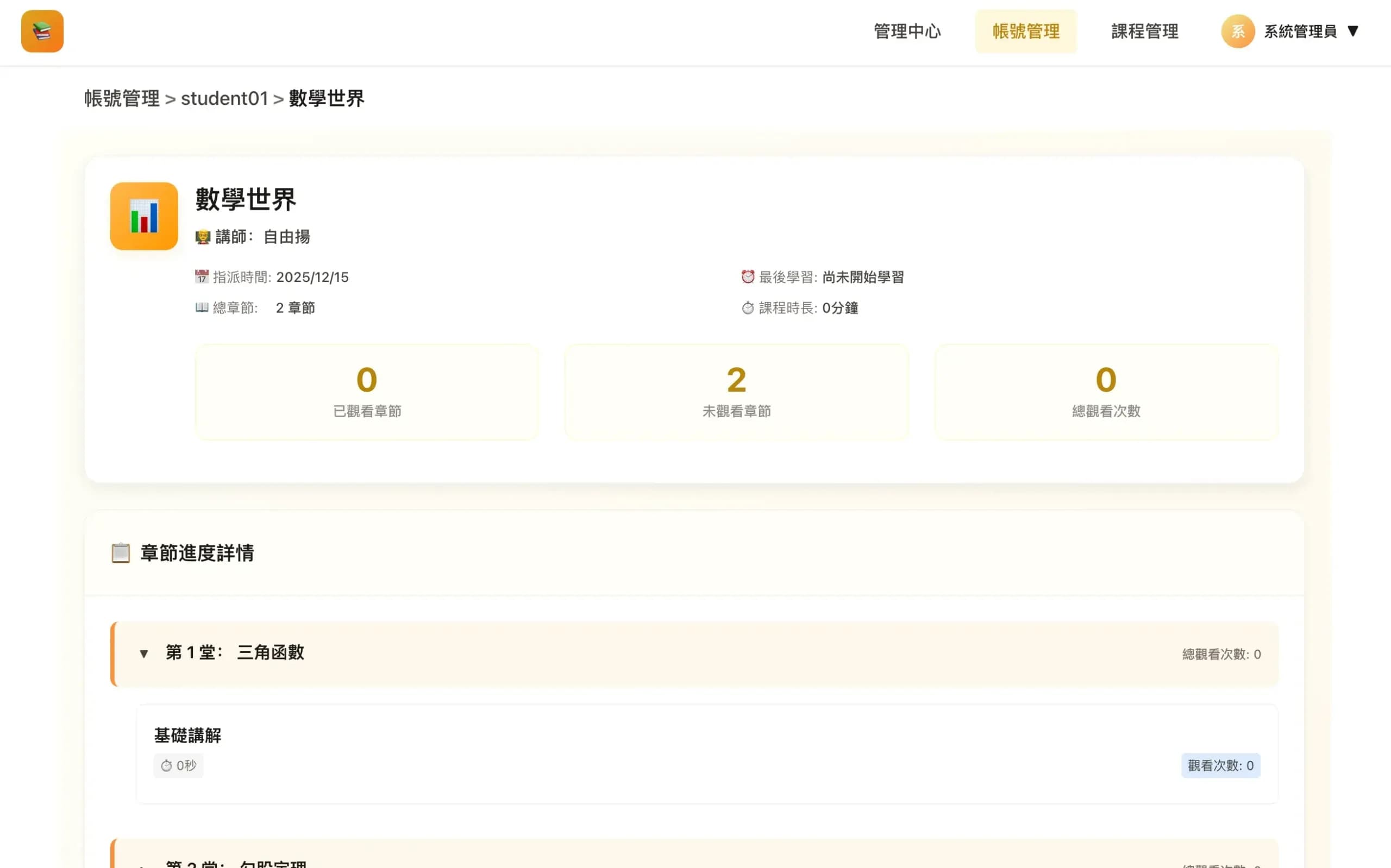
Task: Open the 帳號管理 menu item
Action: click(1026, 32)
